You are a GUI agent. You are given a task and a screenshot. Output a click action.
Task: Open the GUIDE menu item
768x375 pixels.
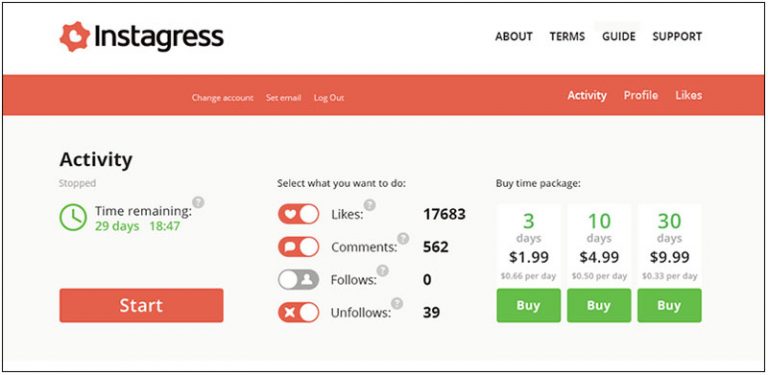619,36
